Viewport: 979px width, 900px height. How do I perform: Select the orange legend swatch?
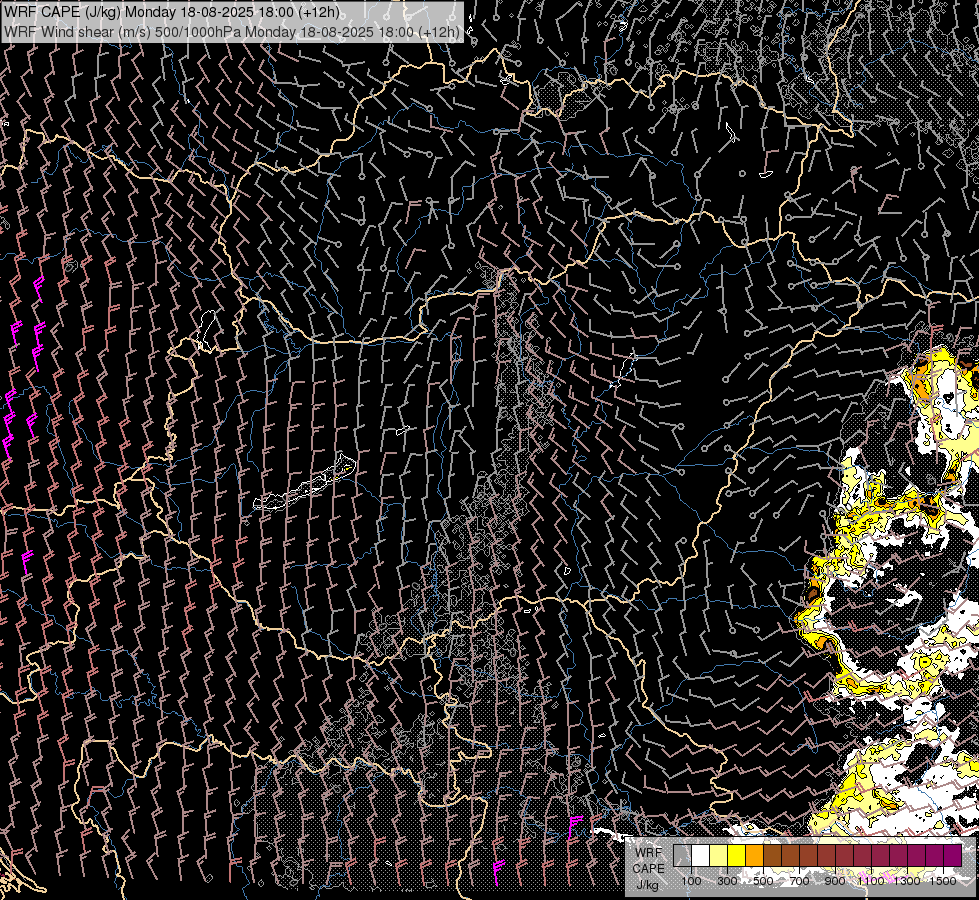(754, 855)
